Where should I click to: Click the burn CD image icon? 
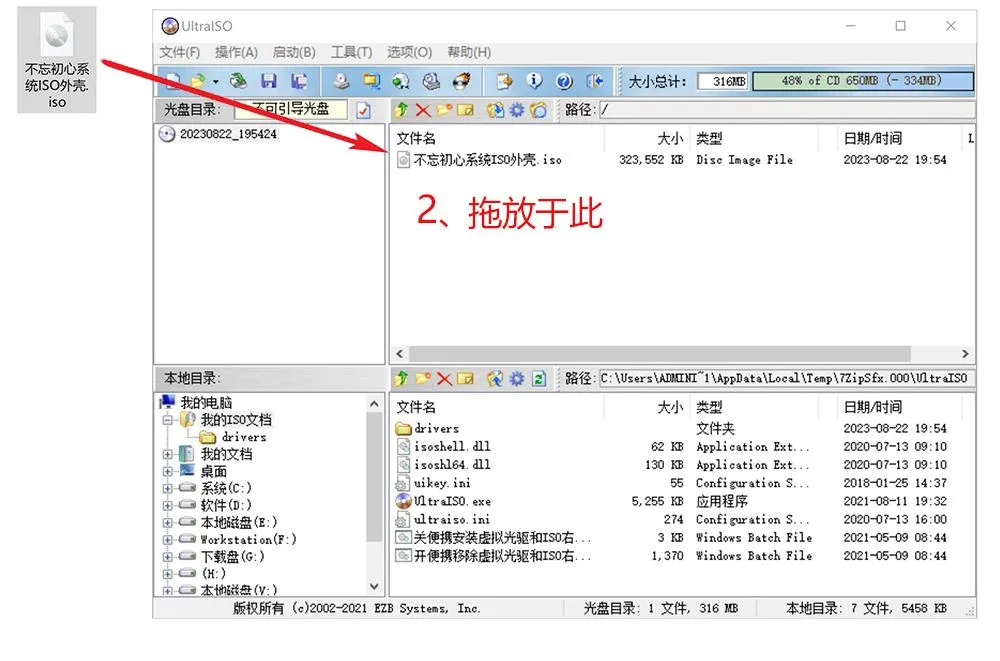[x=461, y=81]
